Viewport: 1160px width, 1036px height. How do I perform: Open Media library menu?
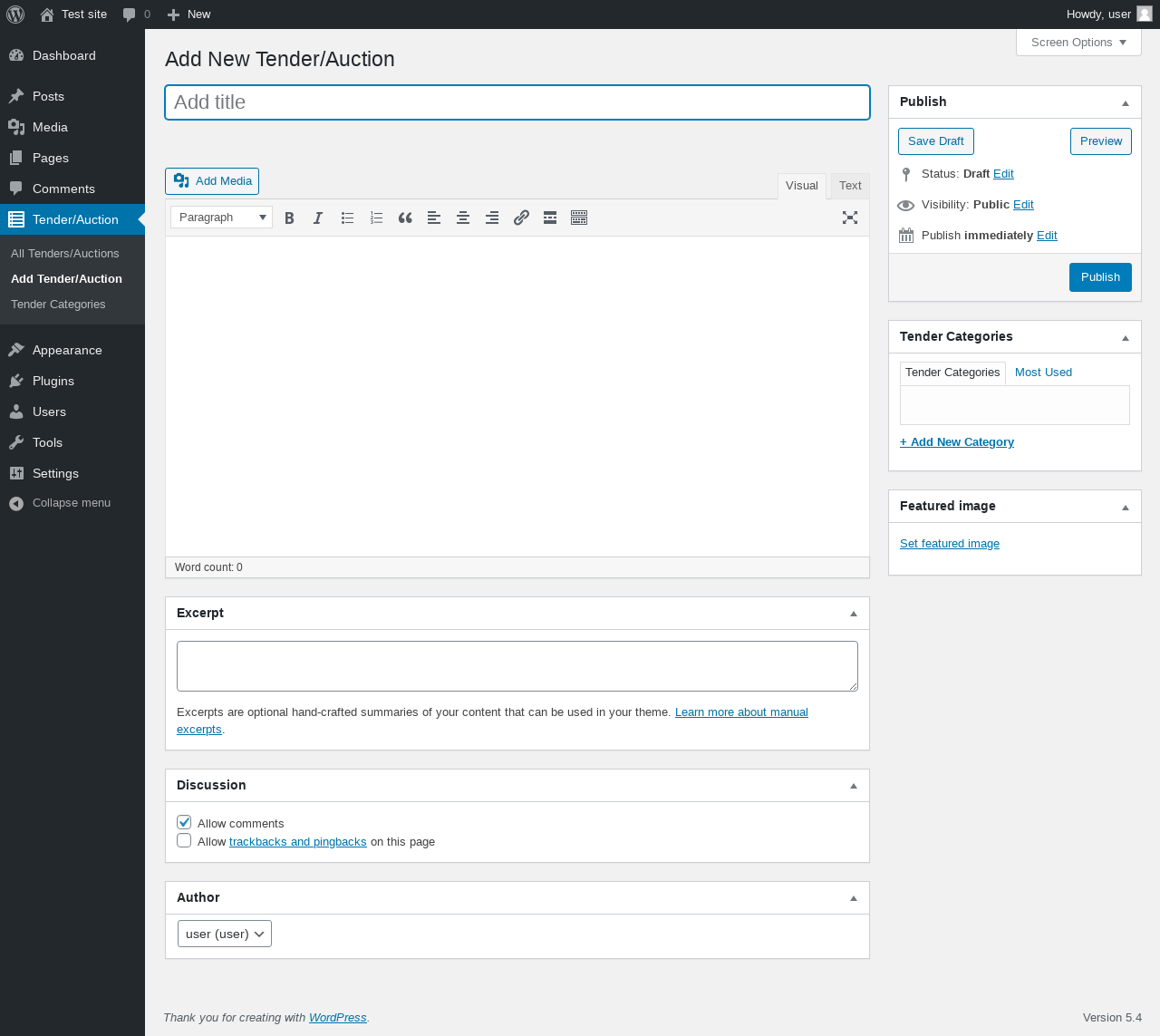pyautogui.click(x=72, y=127)
